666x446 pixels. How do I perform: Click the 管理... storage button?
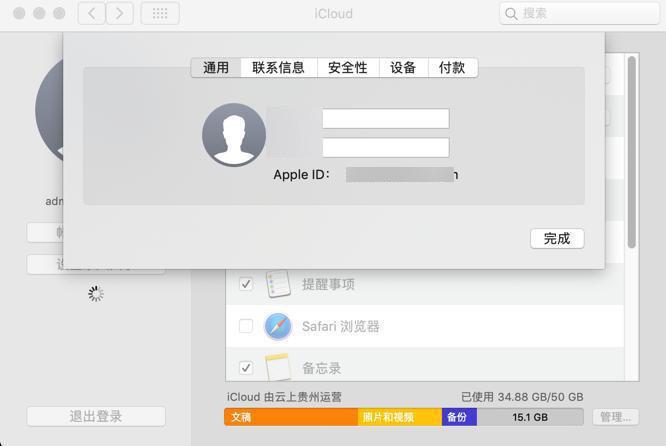[615, 417]
